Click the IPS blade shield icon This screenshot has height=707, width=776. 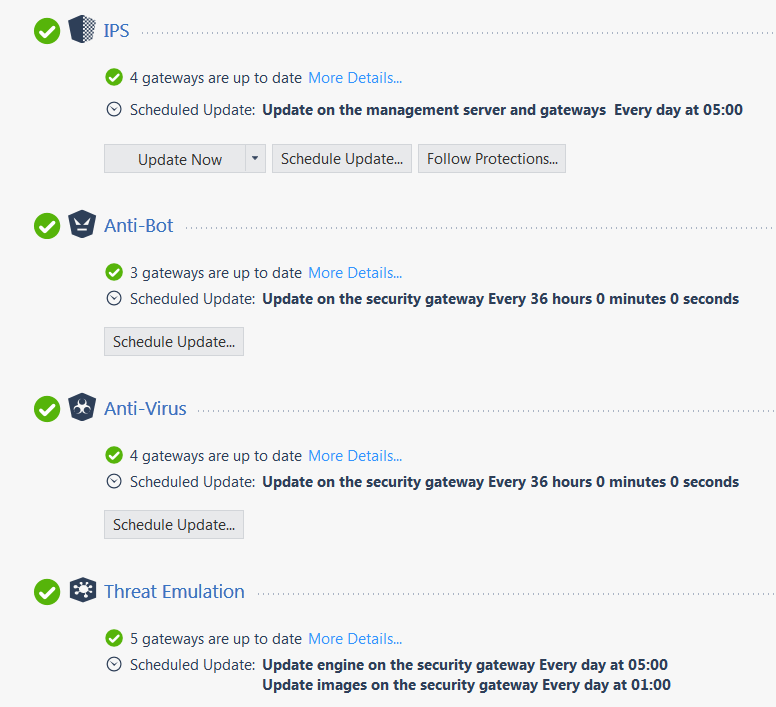(82, 29)
